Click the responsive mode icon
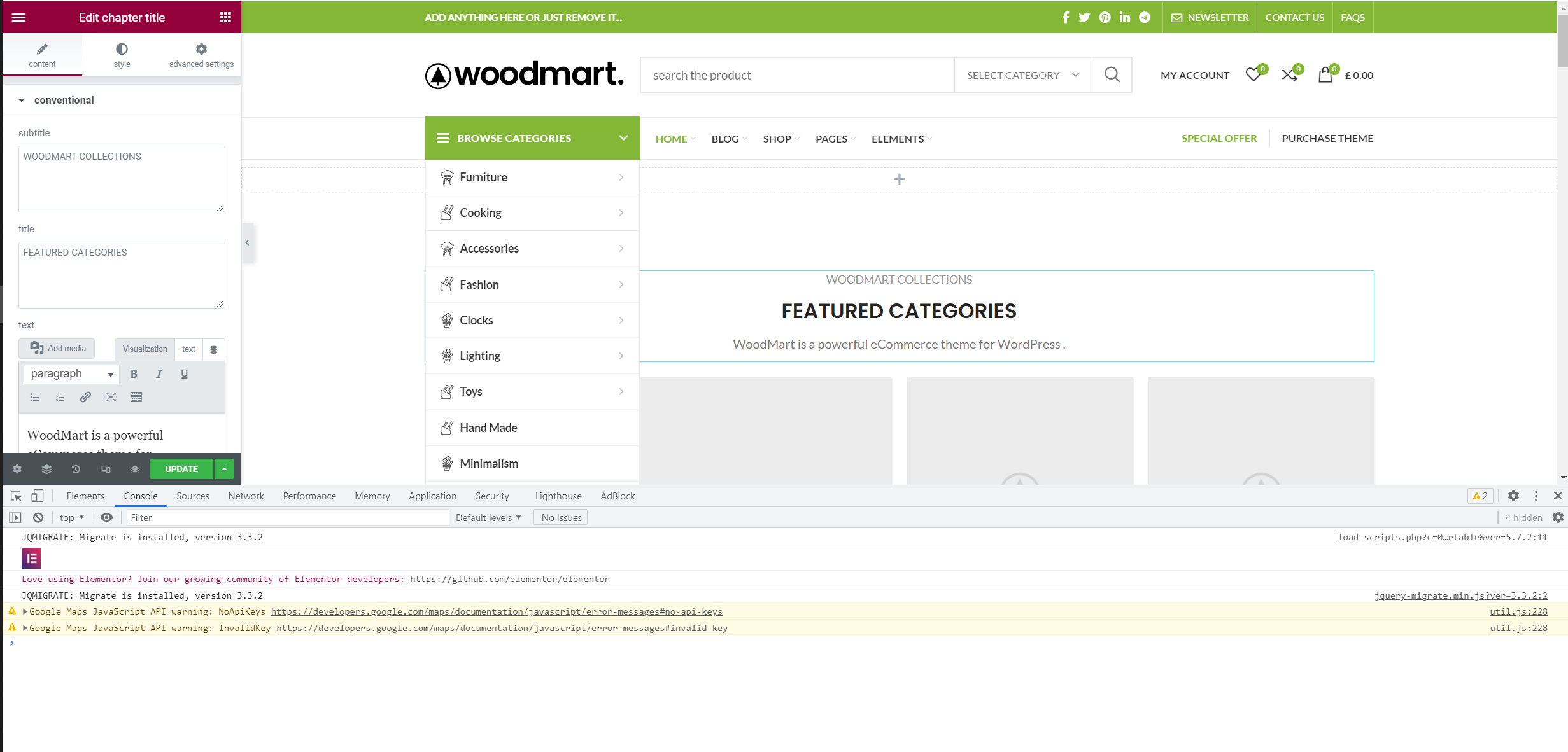The image size is (1568, 752). click(x=106, y=469)
